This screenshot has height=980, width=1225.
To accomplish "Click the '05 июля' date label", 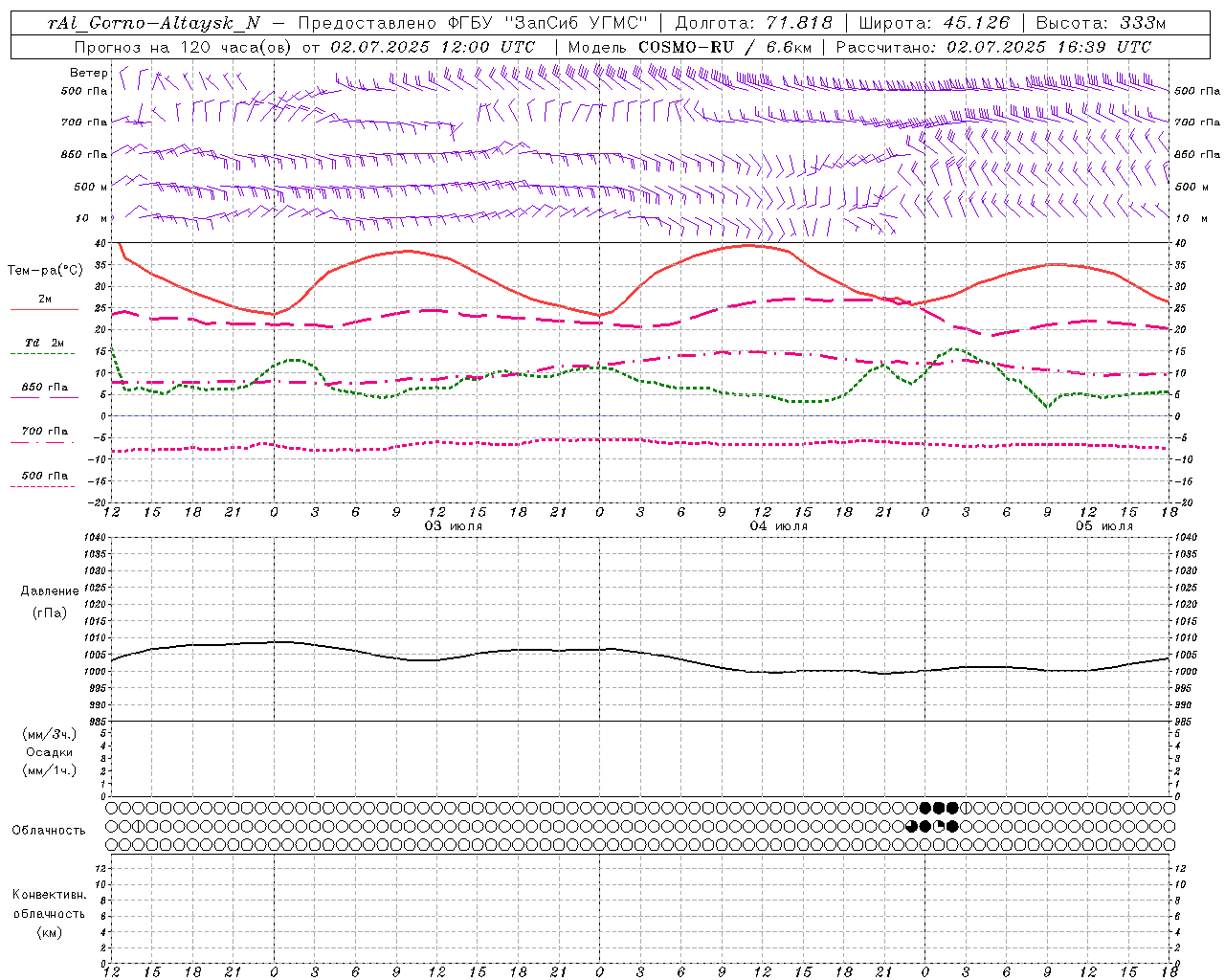I will click(1104, 526).
